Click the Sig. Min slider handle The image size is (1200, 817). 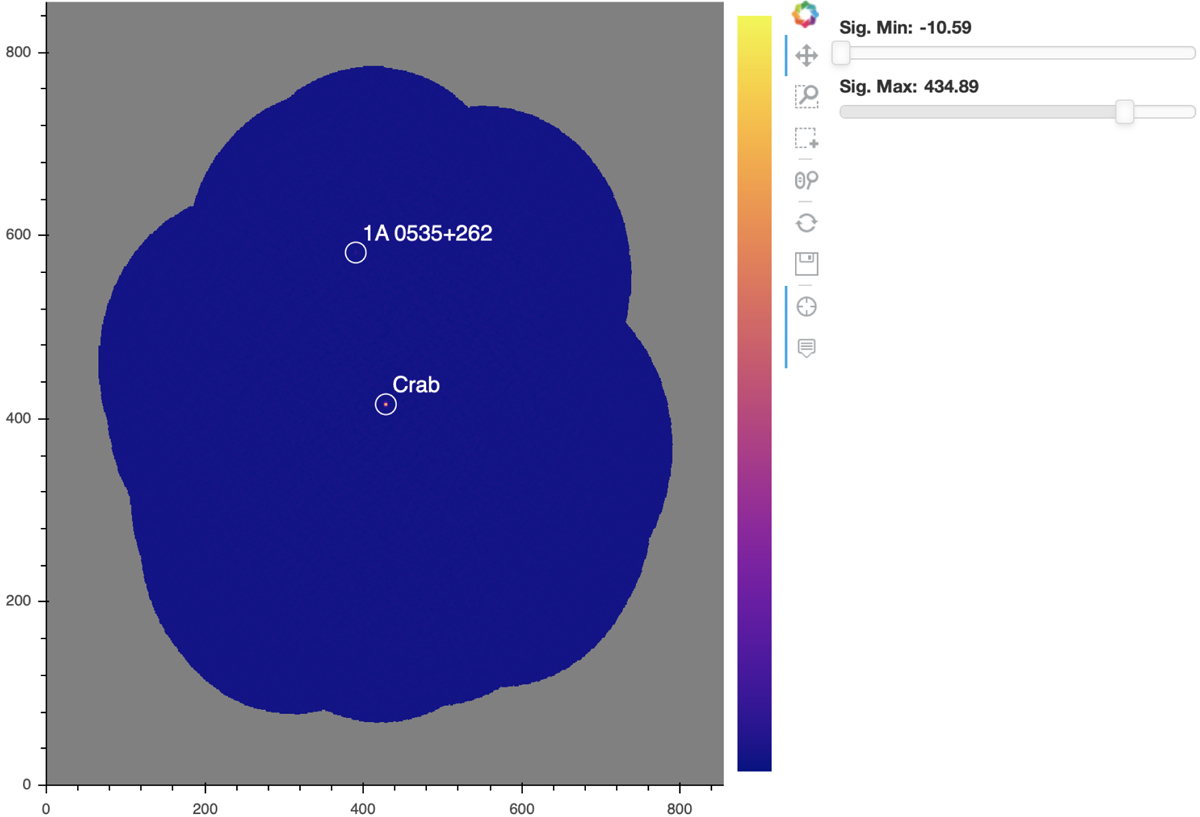coord(841,52)
